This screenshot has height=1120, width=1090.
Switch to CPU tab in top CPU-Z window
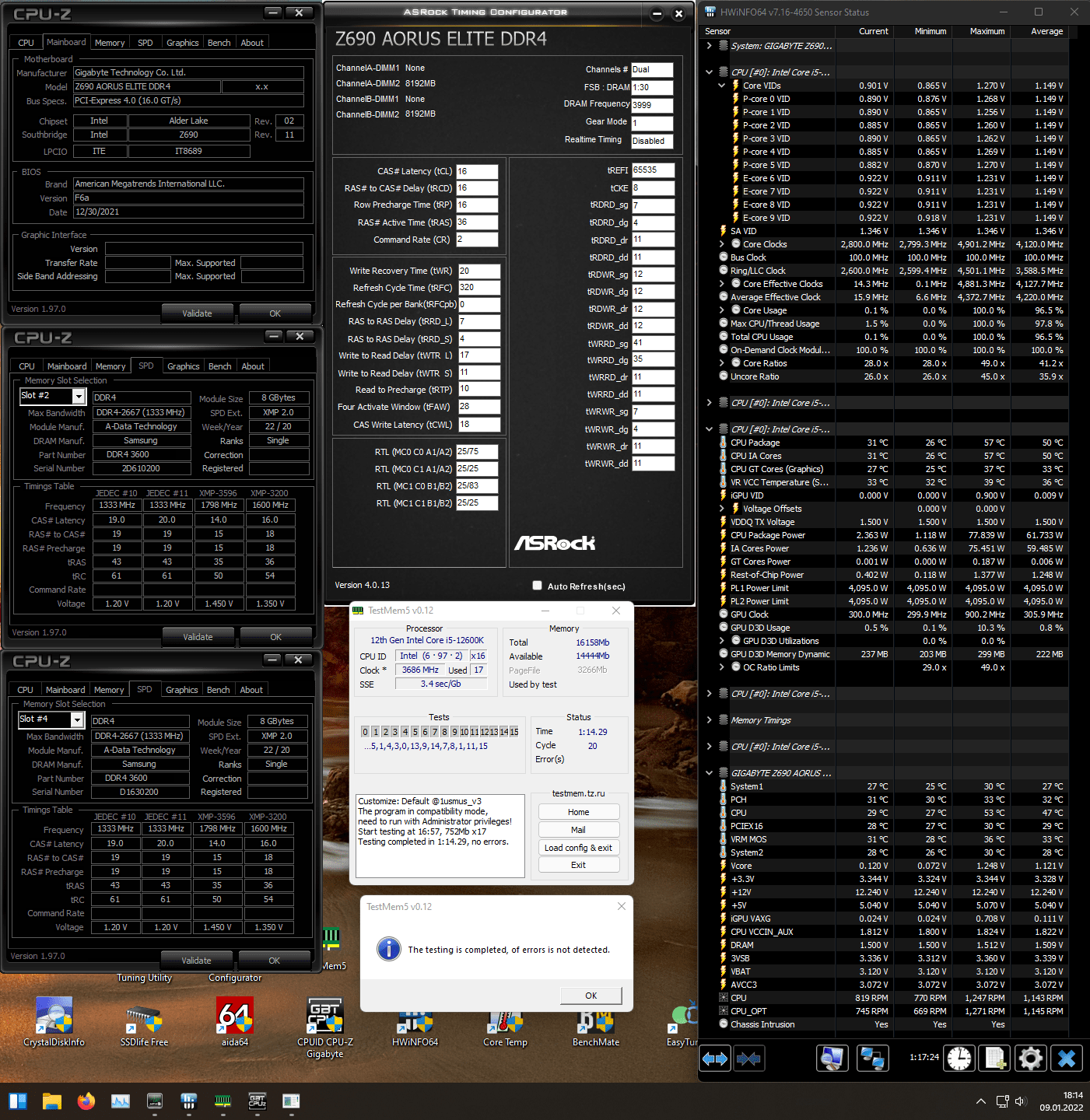pos(26,43)
